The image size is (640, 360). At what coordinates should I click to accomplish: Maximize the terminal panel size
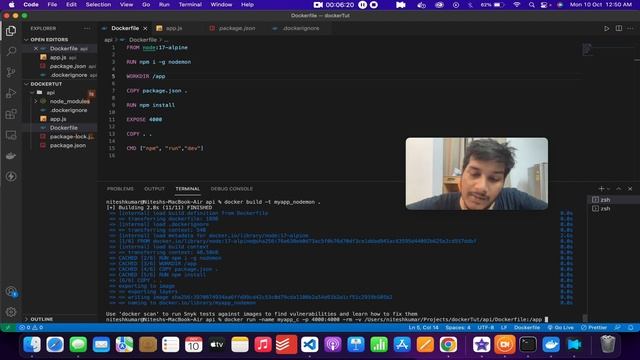click(x=619, y=189)
